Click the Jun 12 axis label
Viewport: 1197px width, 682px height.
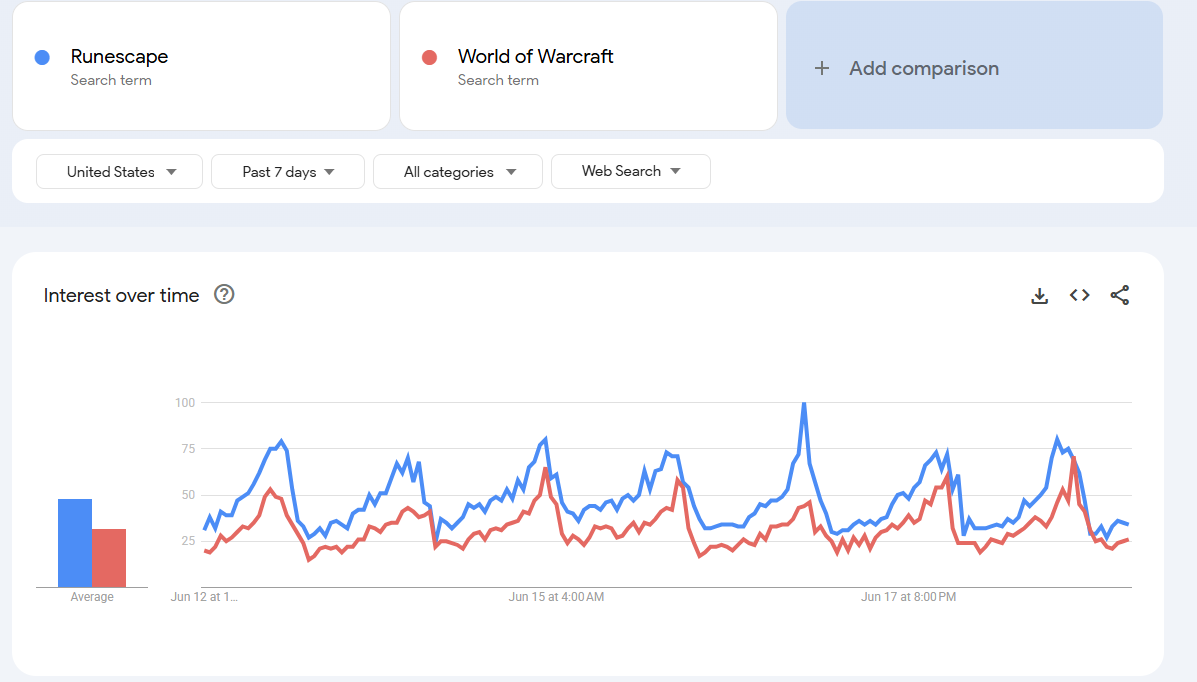pos(204,597)
